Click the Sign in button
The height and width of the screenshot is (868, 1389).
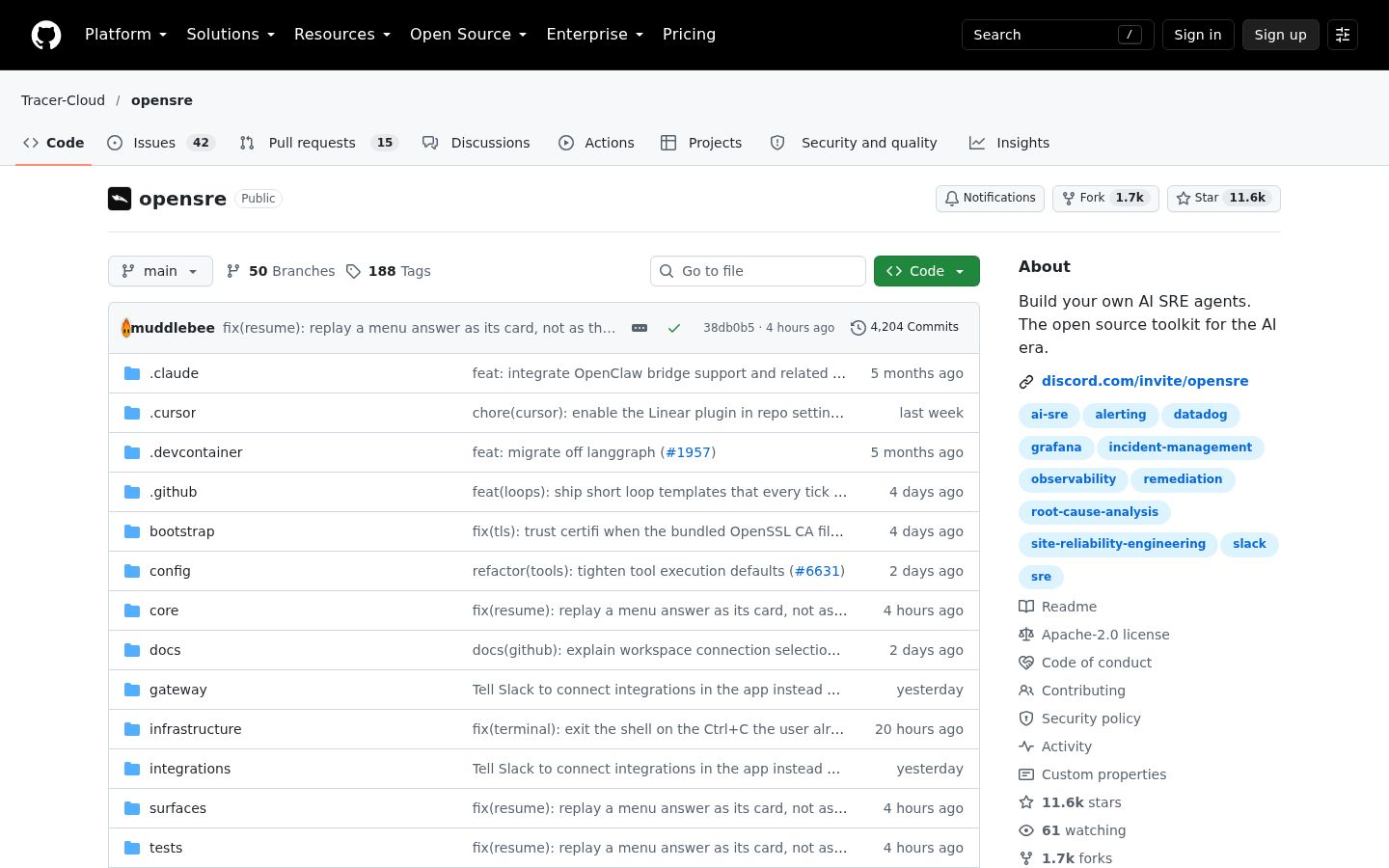click(1198, 35)
